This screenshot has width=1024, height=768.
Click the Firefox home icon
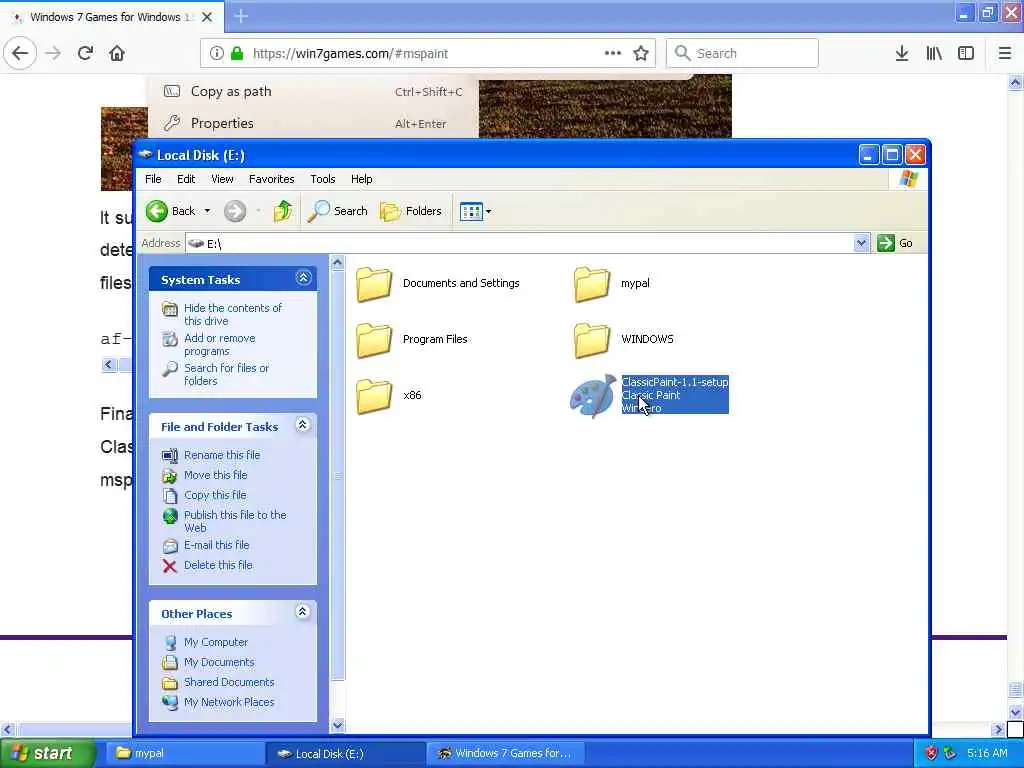(x=117, y=53)
